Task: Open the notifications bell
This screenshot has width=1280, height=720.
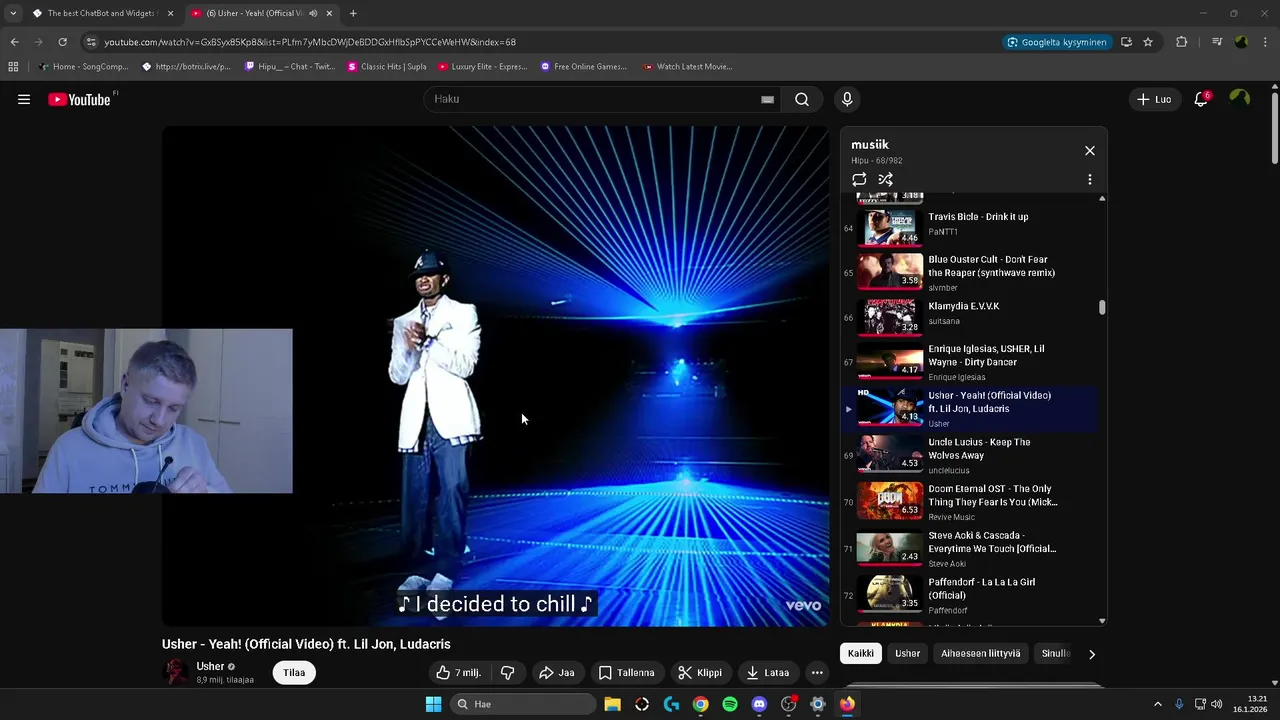Action: click(1201, 99)
